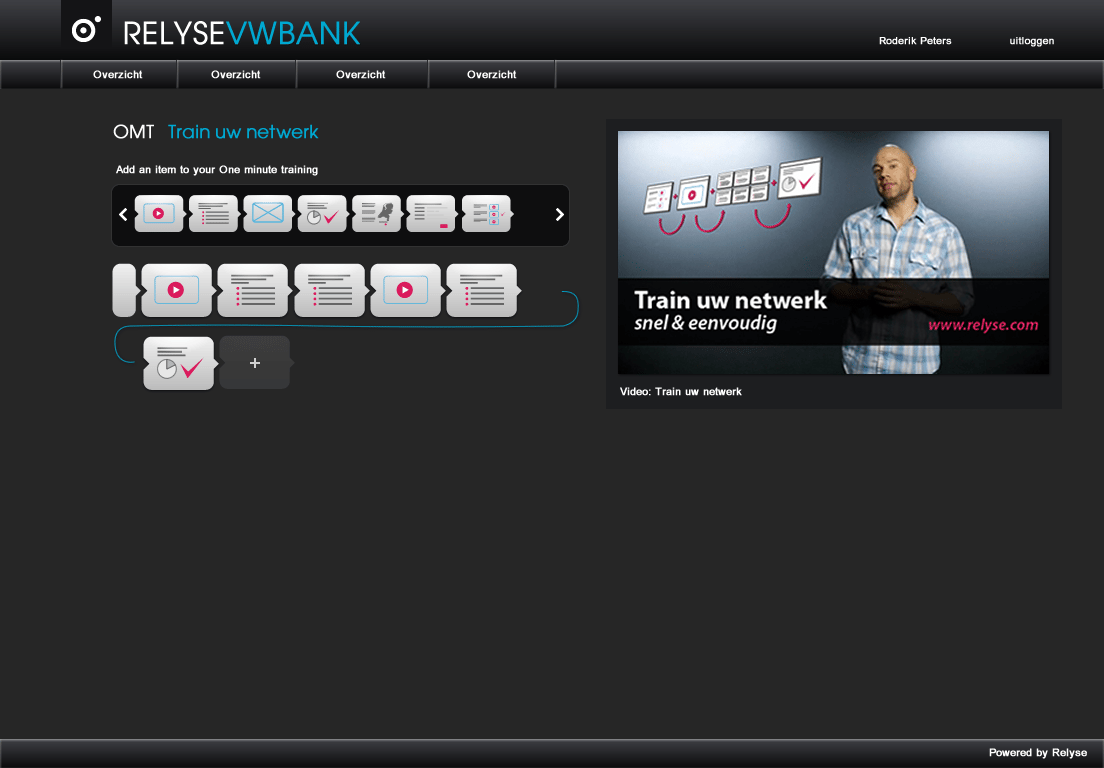Click the 'Video: Train uw netwerk' caption
The image size is (1104, 768).
click(x=681, y=391)
